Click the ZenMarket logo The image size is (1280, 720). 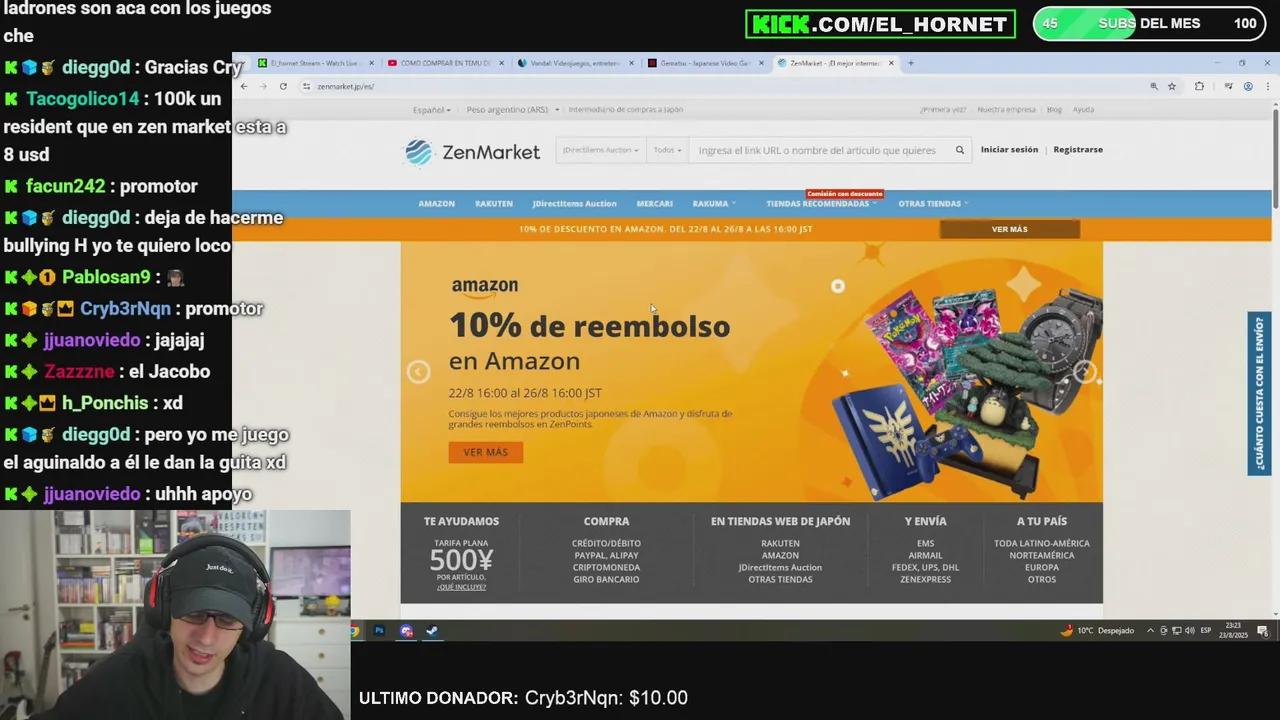coord(472,152)
